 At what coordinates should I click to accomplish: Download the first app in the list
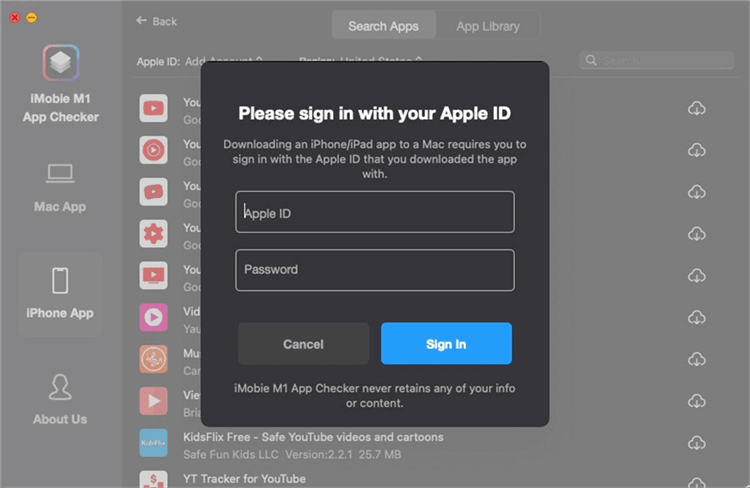pyautogui.click(x=697, y=109)
